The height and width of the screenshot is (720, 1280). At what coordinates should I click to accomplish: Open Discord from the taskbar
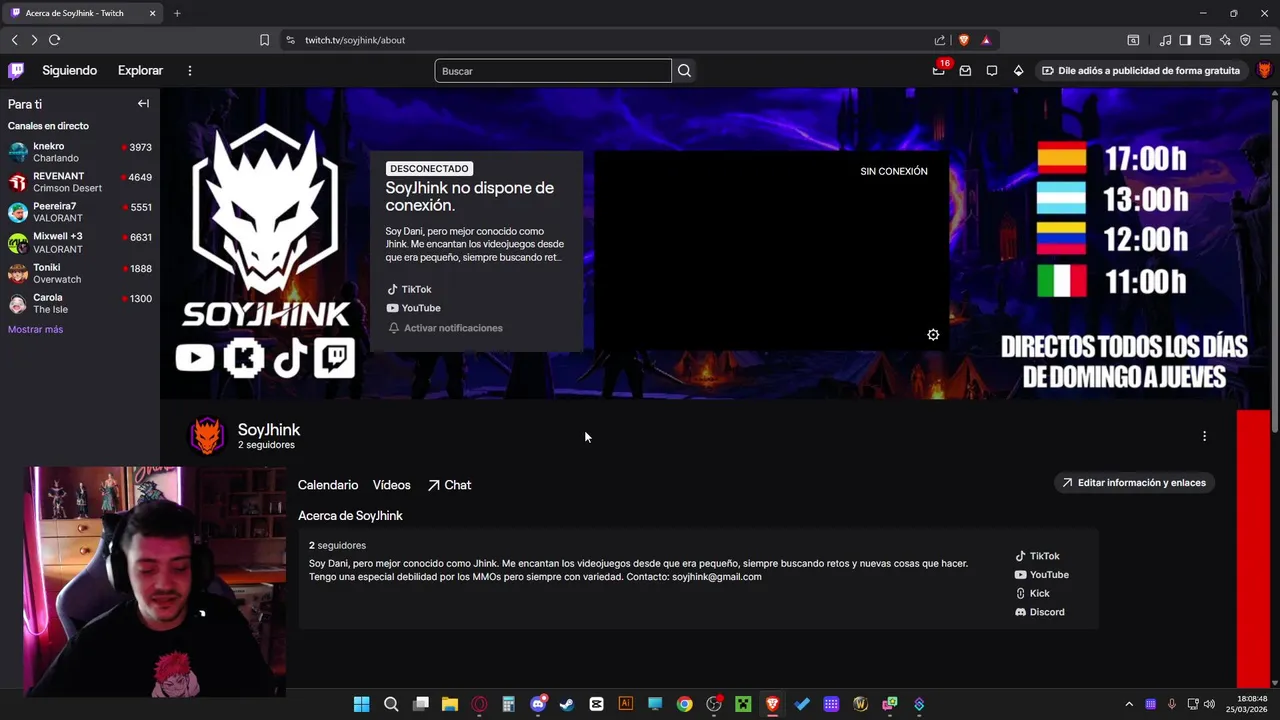[538, 704]
